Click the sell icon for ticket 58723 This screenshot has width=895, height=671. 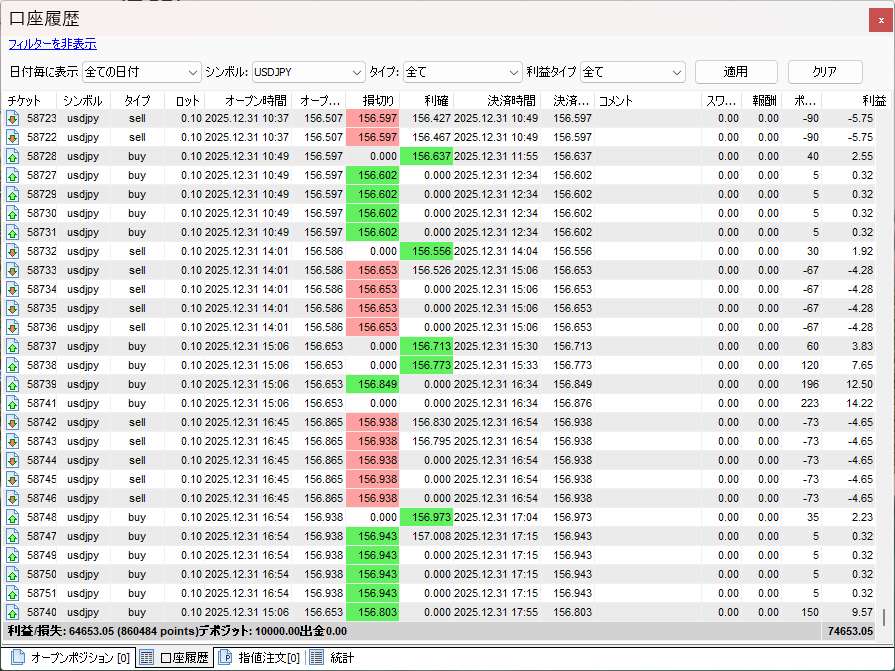point(12,118)
